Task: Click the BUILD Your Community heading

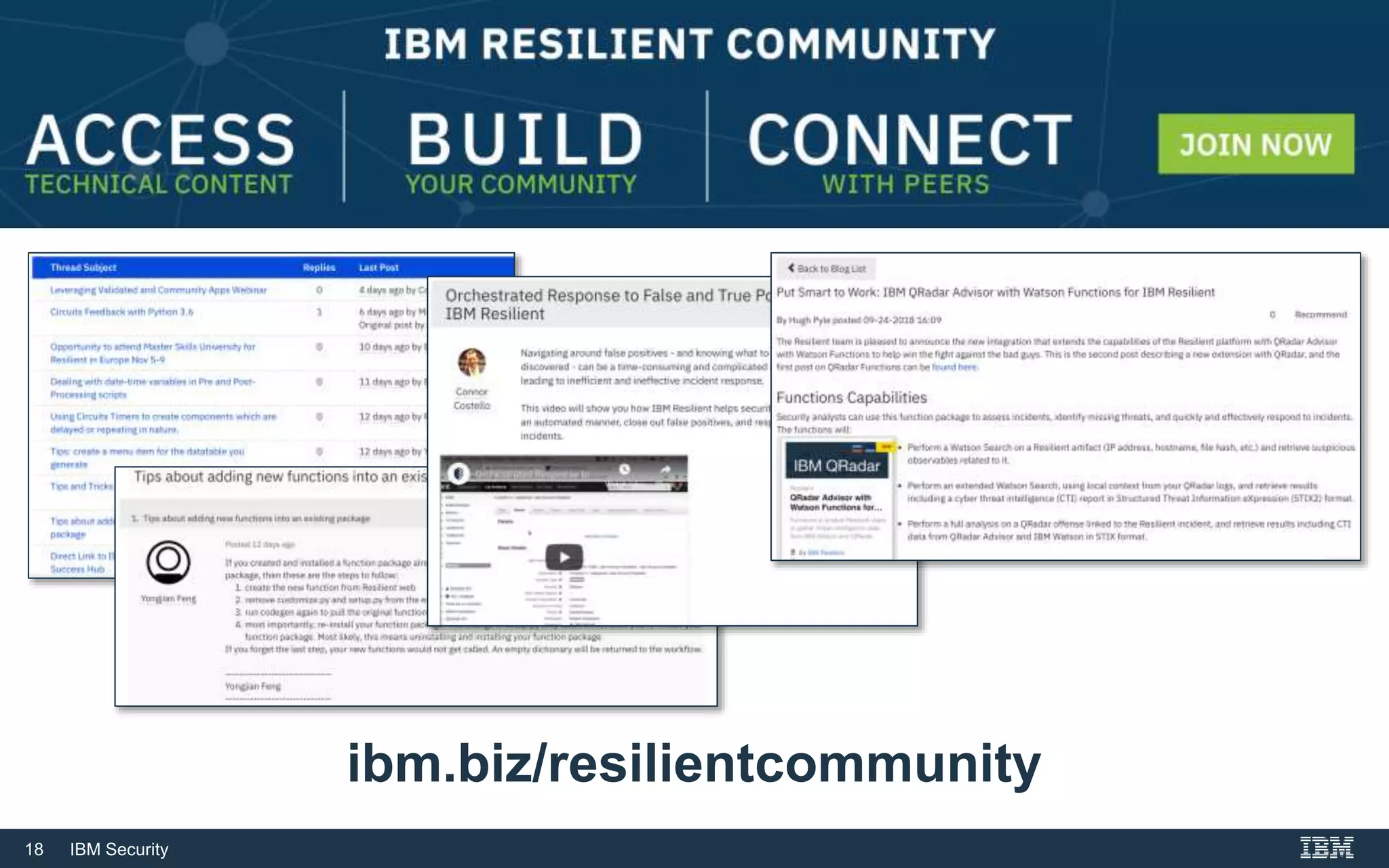Action: point(523,154)
